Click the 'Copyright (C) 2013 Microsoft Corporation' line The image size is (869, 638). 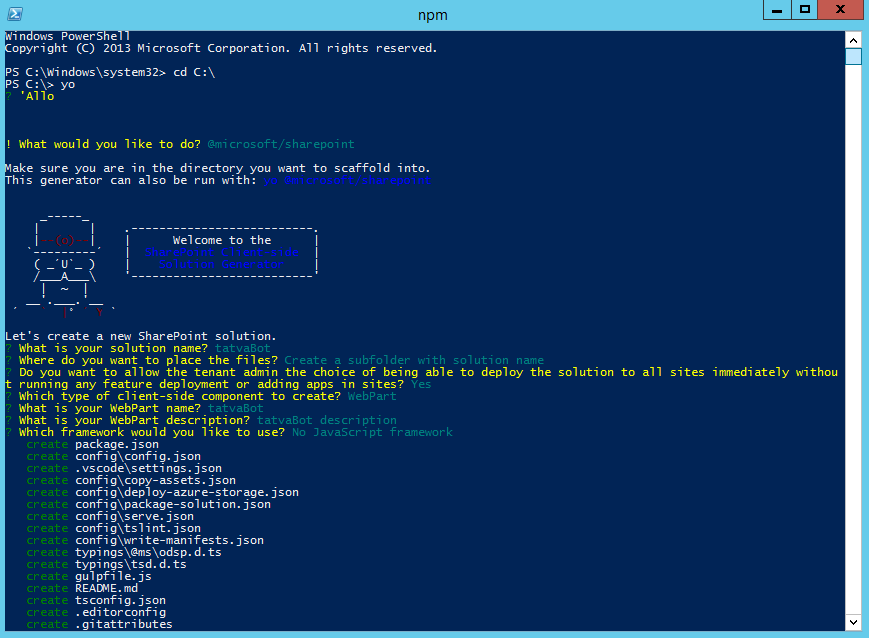click(221, 48)
